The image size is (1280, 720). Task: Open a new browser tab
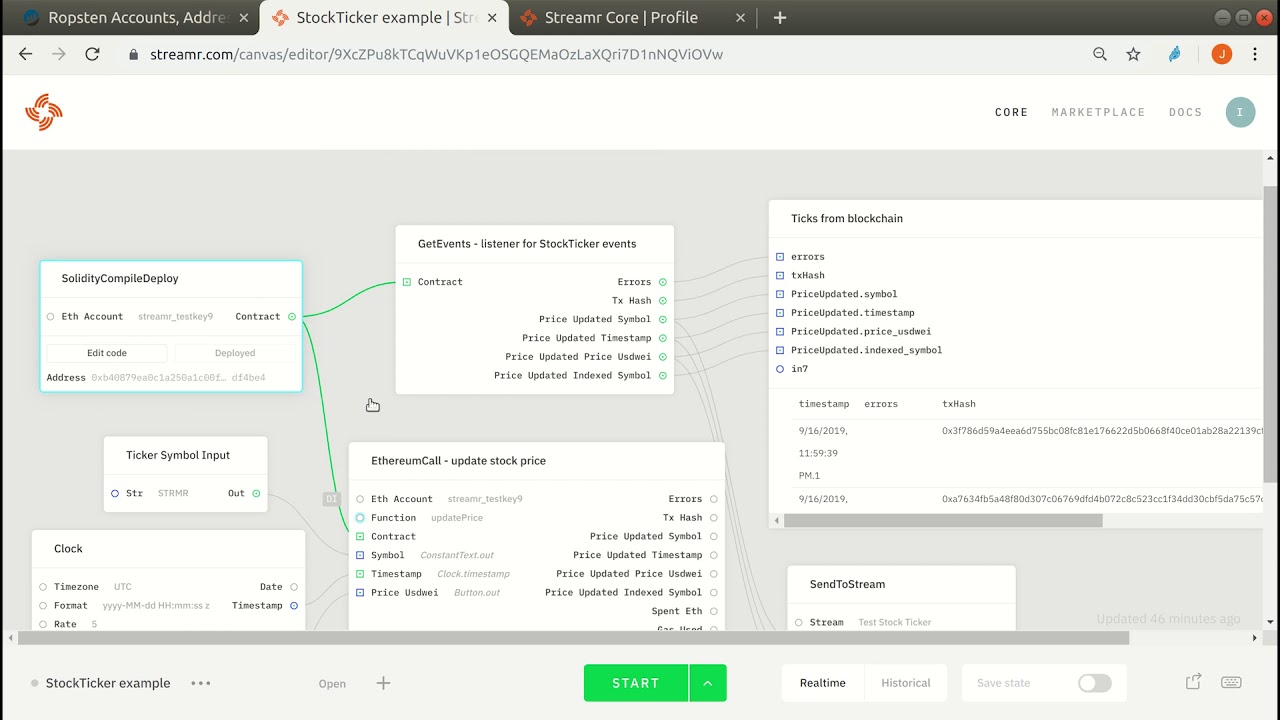780,18
